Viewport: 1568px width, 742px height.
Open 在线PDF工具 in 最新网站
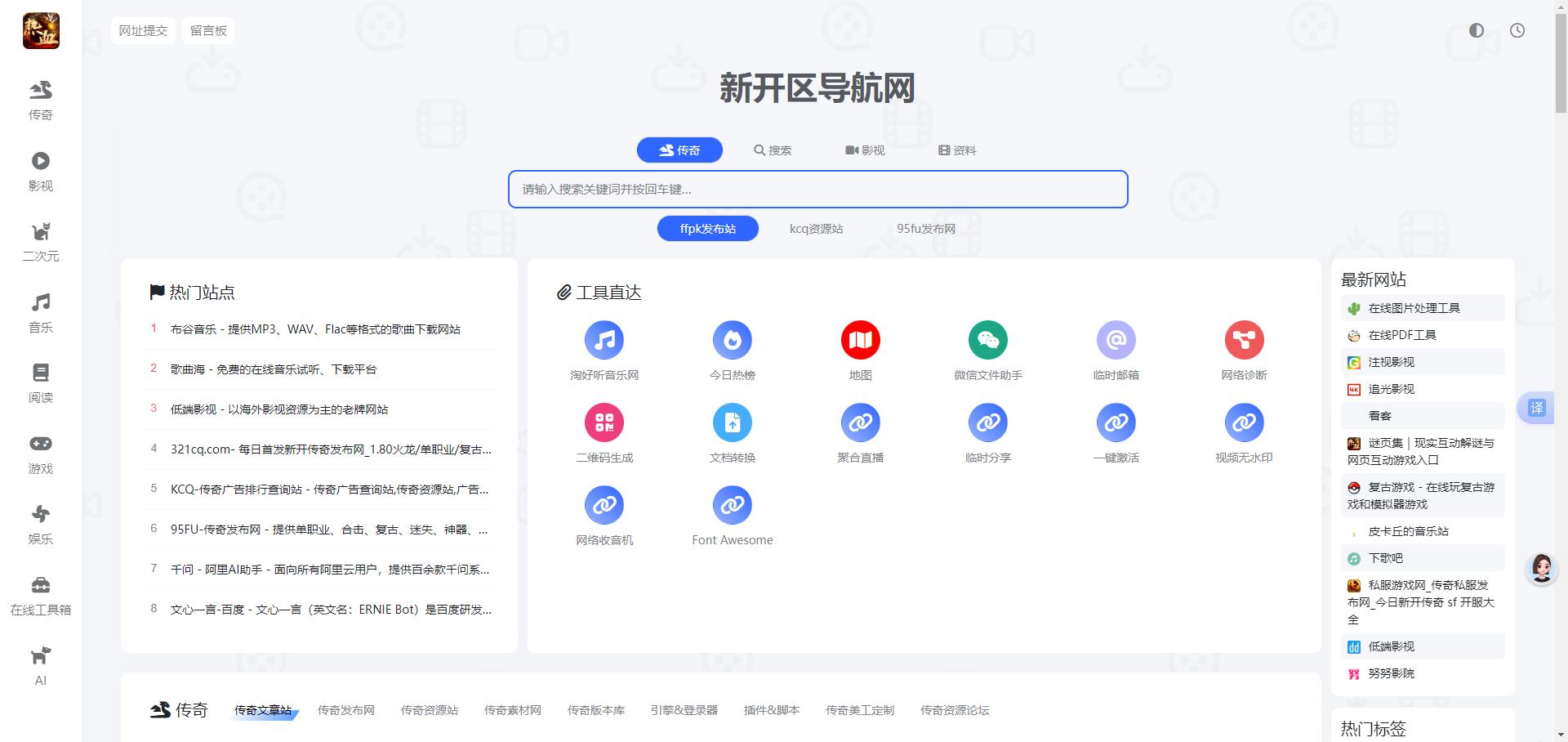tap(1422, 335)
